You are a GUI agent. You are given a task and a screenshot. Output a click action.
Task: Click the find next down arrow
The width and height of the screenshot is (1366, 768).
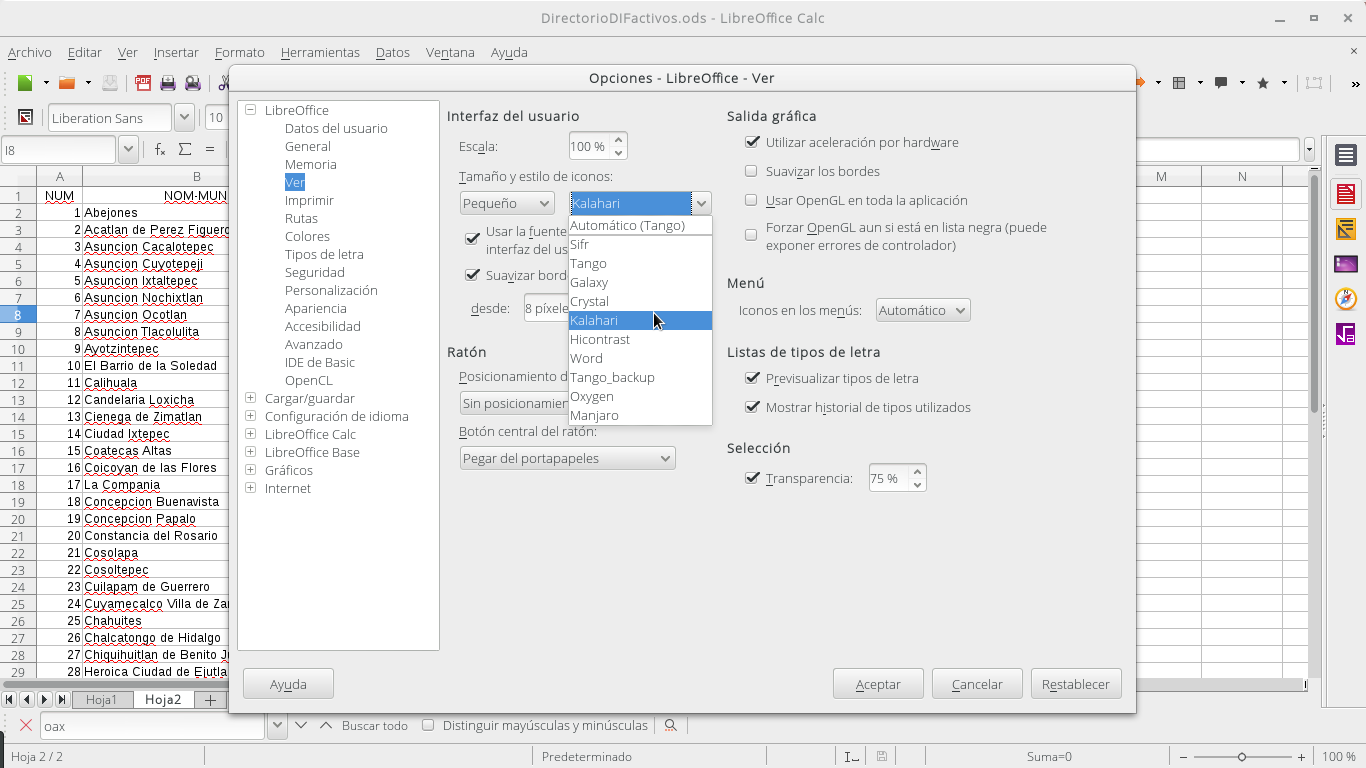(x=300, y=725)
